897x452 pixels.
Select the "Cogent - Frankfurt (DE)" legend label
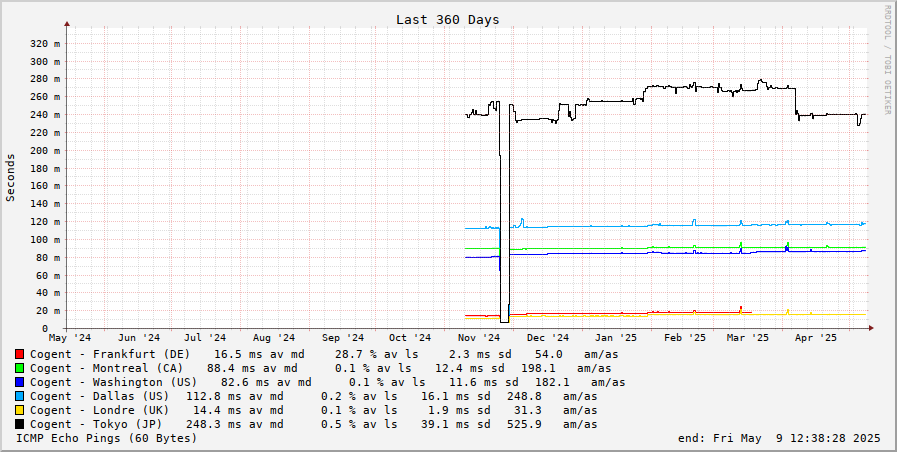(110, 355)
